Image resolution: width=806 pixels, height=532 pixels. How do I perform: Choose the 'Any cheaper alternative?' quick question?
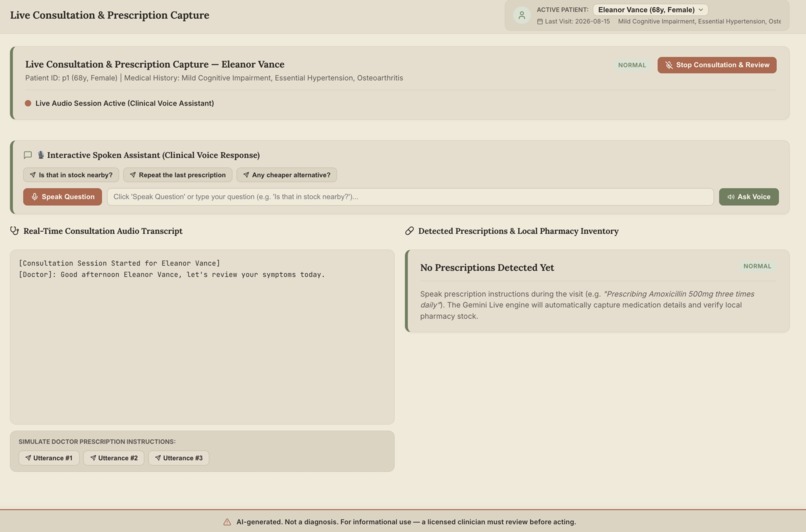286,175
